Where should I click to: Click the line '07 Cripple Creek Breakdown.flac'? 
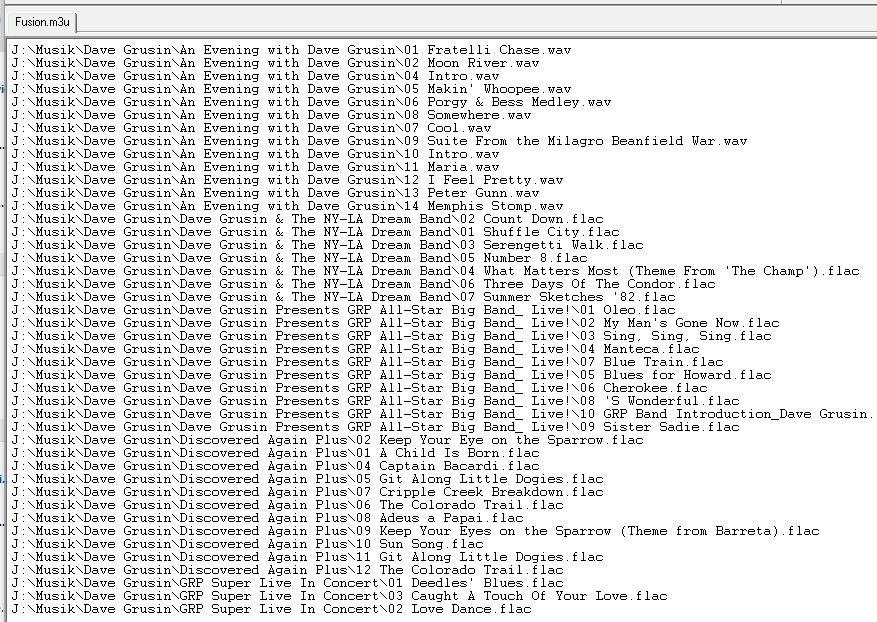[x=307, y=492]
